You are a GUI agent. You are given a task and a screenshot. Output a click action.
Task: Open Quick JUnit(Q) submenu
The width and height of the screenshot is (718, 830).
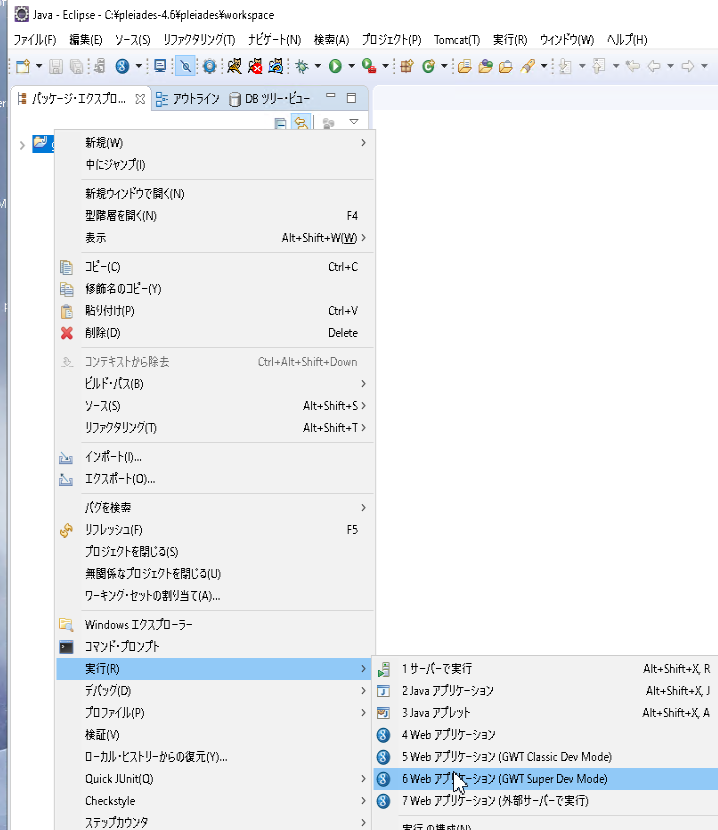(x=215, y=779)
